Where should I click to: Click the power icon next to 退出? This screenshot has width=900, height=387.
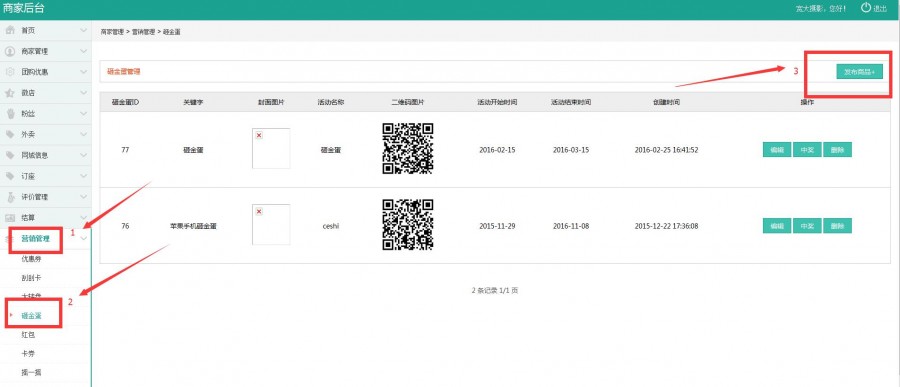pyautogui.click(x=866, y=7)
